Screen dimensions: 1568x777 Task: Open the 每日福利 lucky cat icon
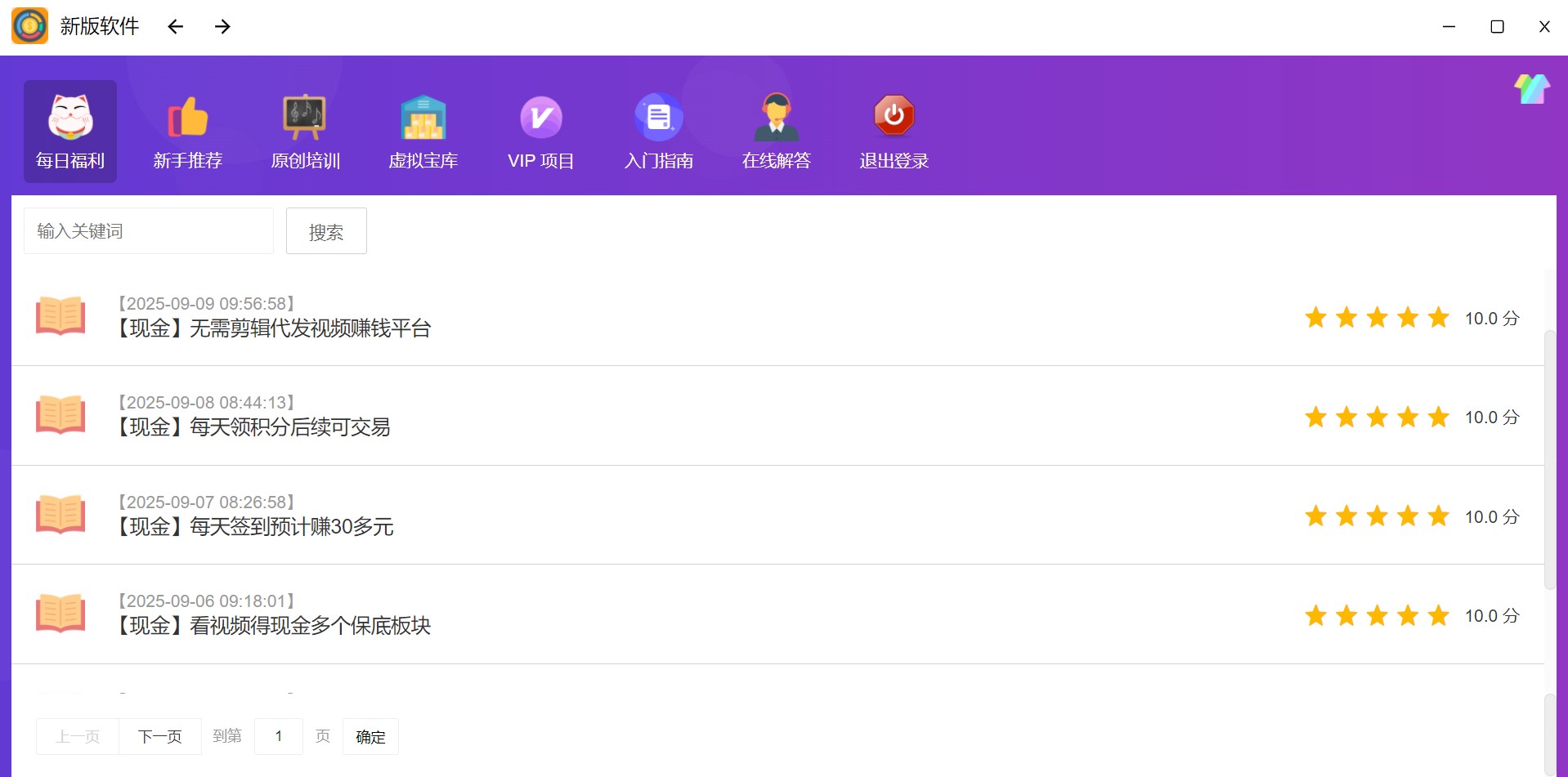click(70, 118)
